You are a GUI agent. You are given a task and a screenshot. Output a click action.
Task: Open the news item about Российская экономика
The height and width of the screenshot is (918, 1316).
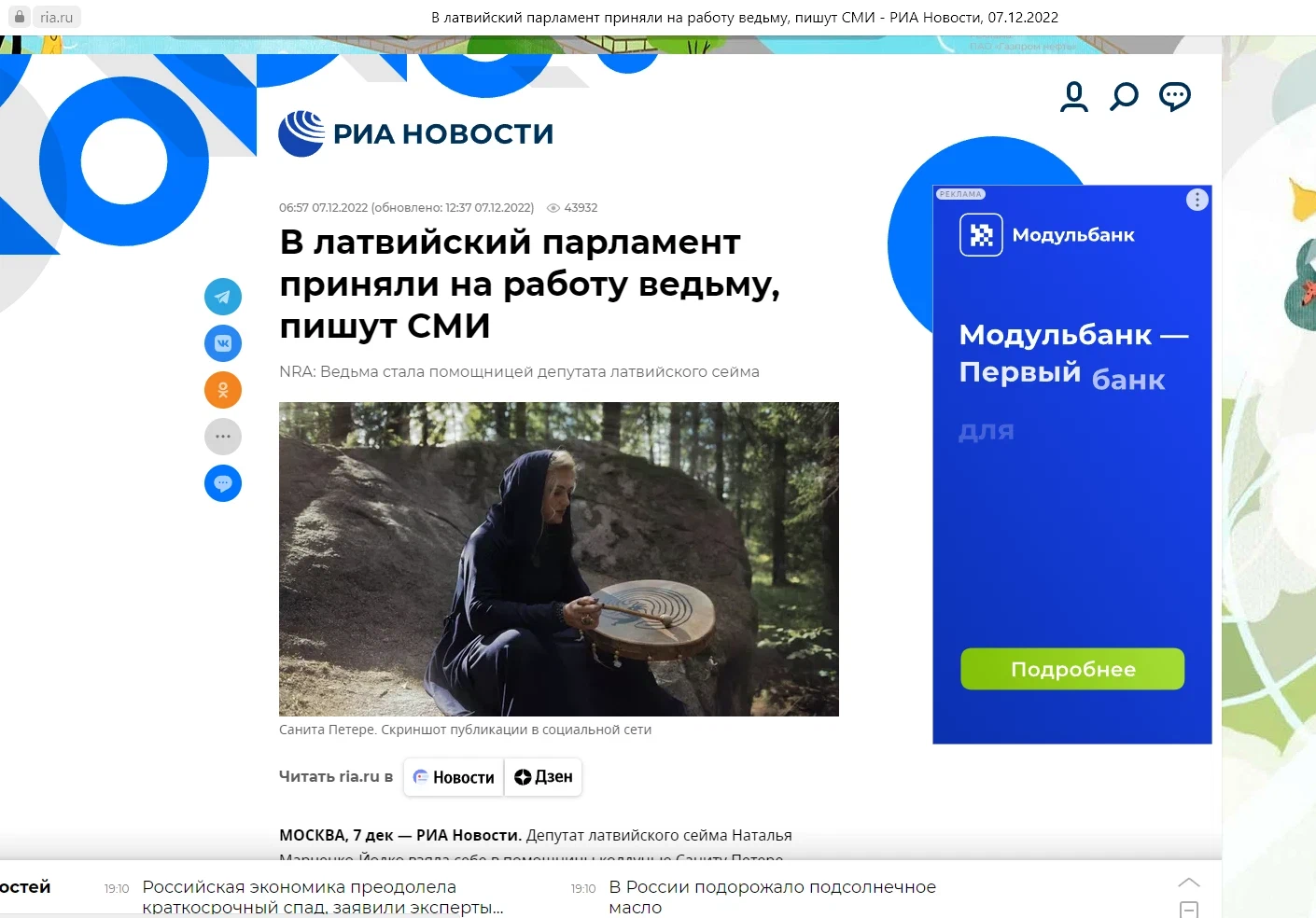(323, 897)
